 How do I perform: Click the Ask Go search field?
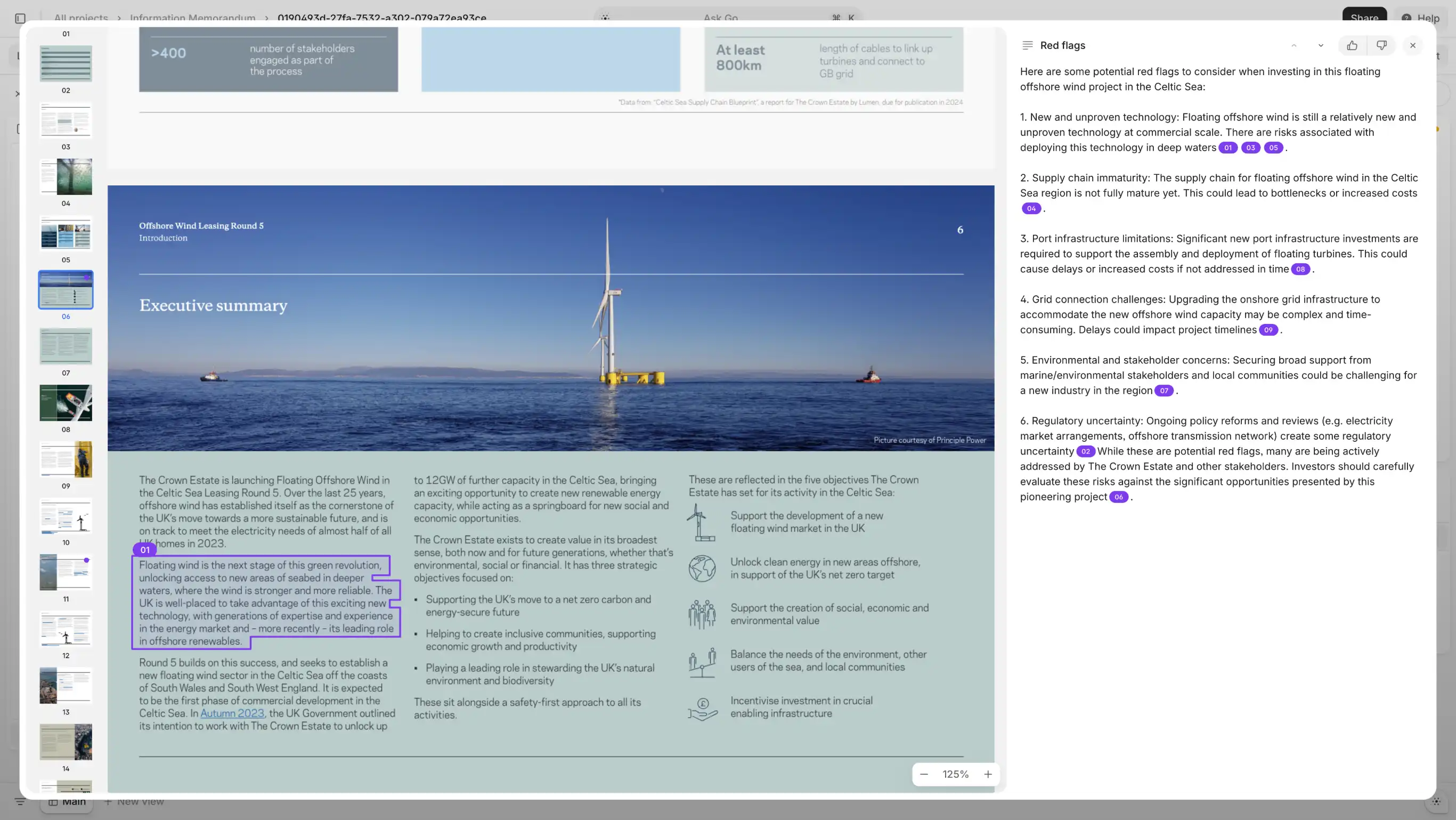[x=727, y=18]
